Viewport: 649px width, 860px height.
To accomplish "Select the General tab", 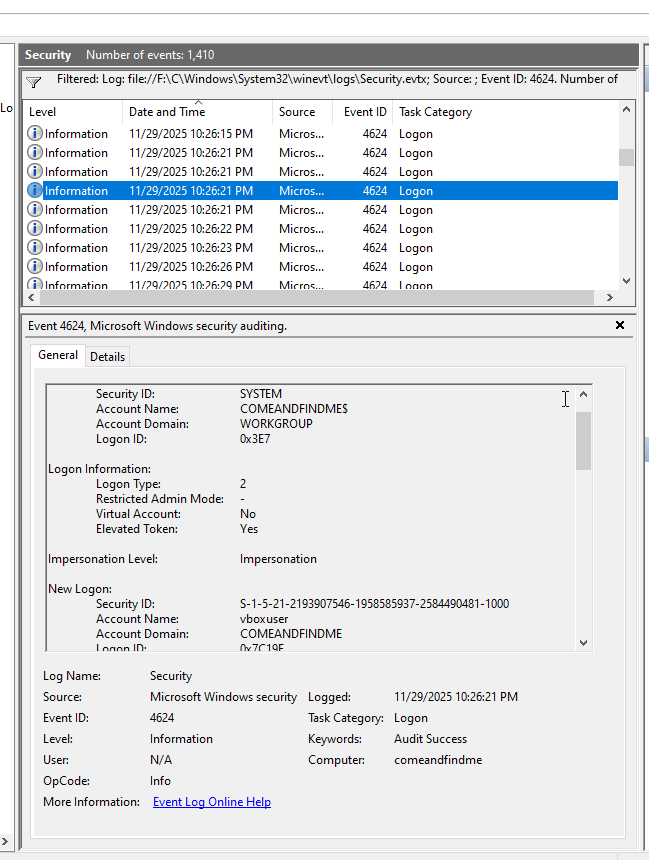I will [x=58, y=355].
